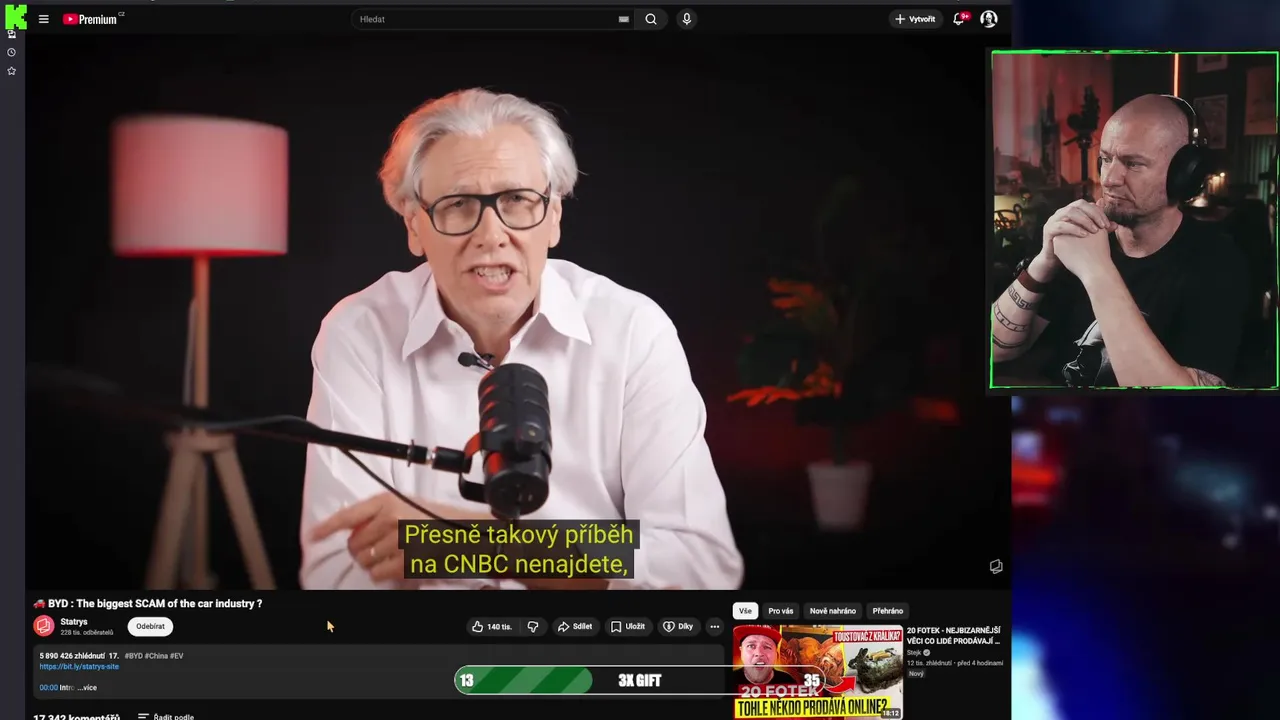This screenshot has height=720, width=1280.
Task: Open the notifications bell
Action: (960, 19)
